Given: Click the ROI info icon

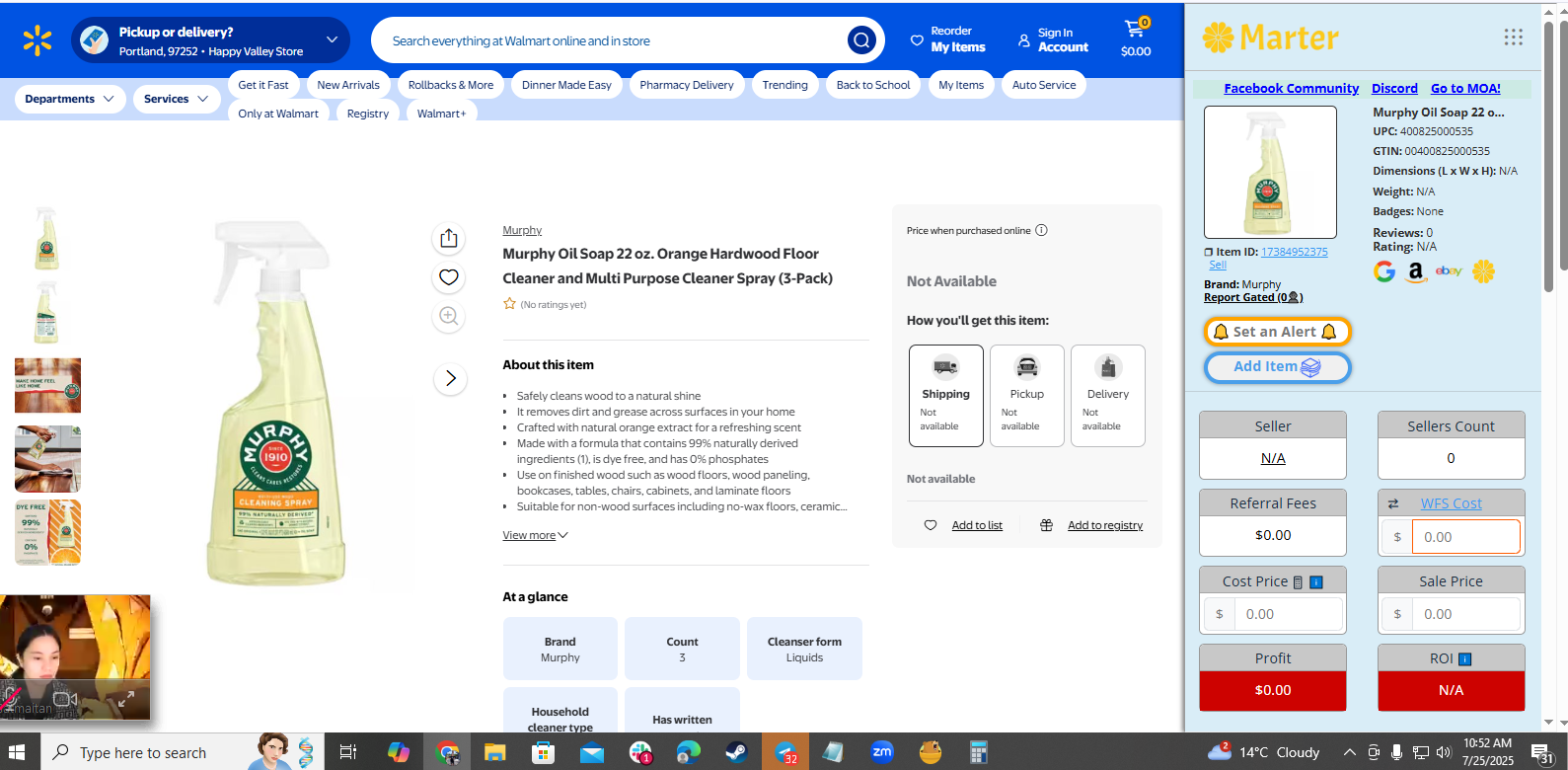Looking at the screenshot, I should click(x=1465, y=659).
